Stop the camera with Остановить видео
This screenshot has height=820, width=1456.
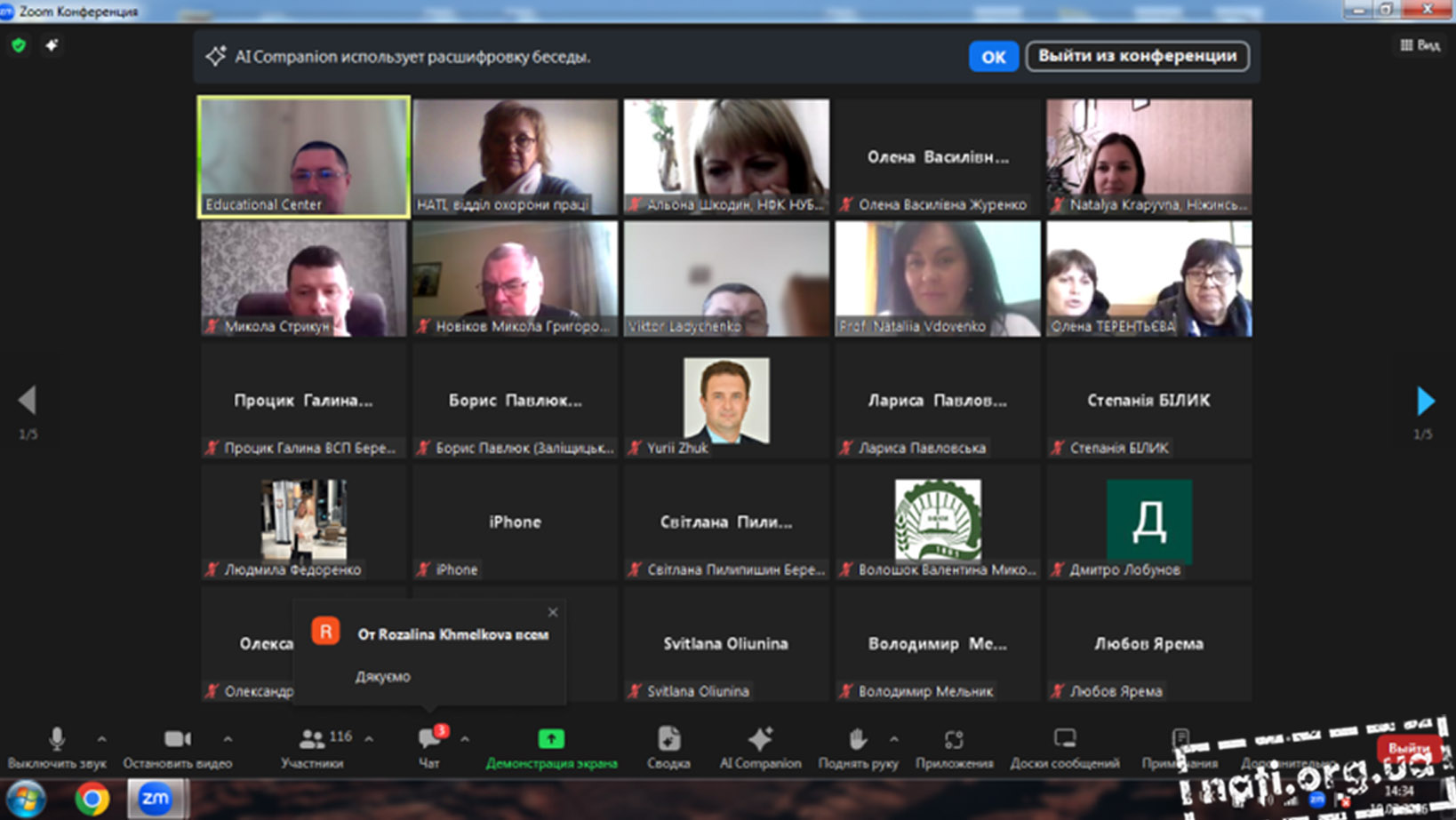(x=177, y=747)
